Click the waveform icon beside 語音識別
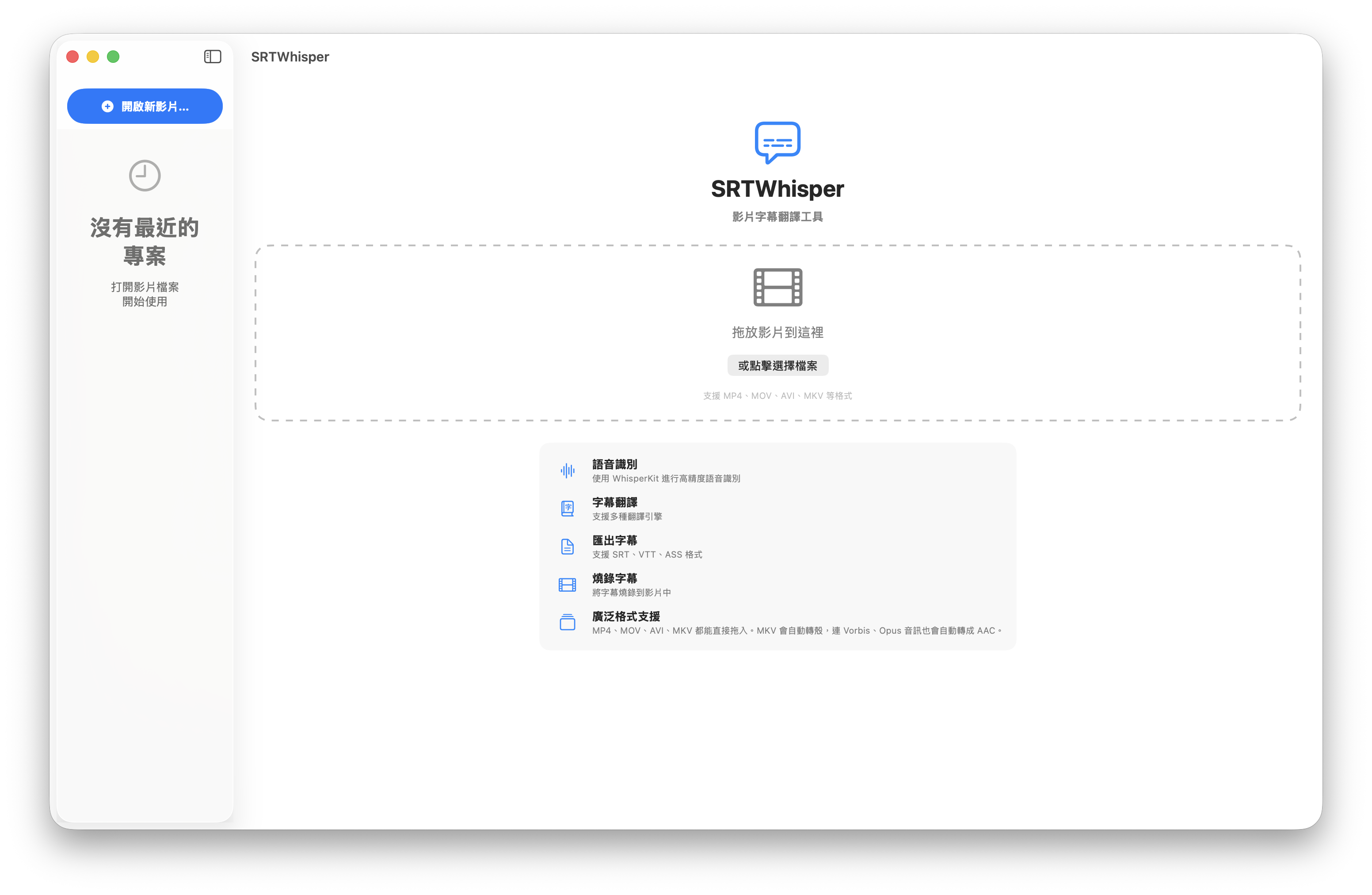1372x895 pixels. point(567,470)
